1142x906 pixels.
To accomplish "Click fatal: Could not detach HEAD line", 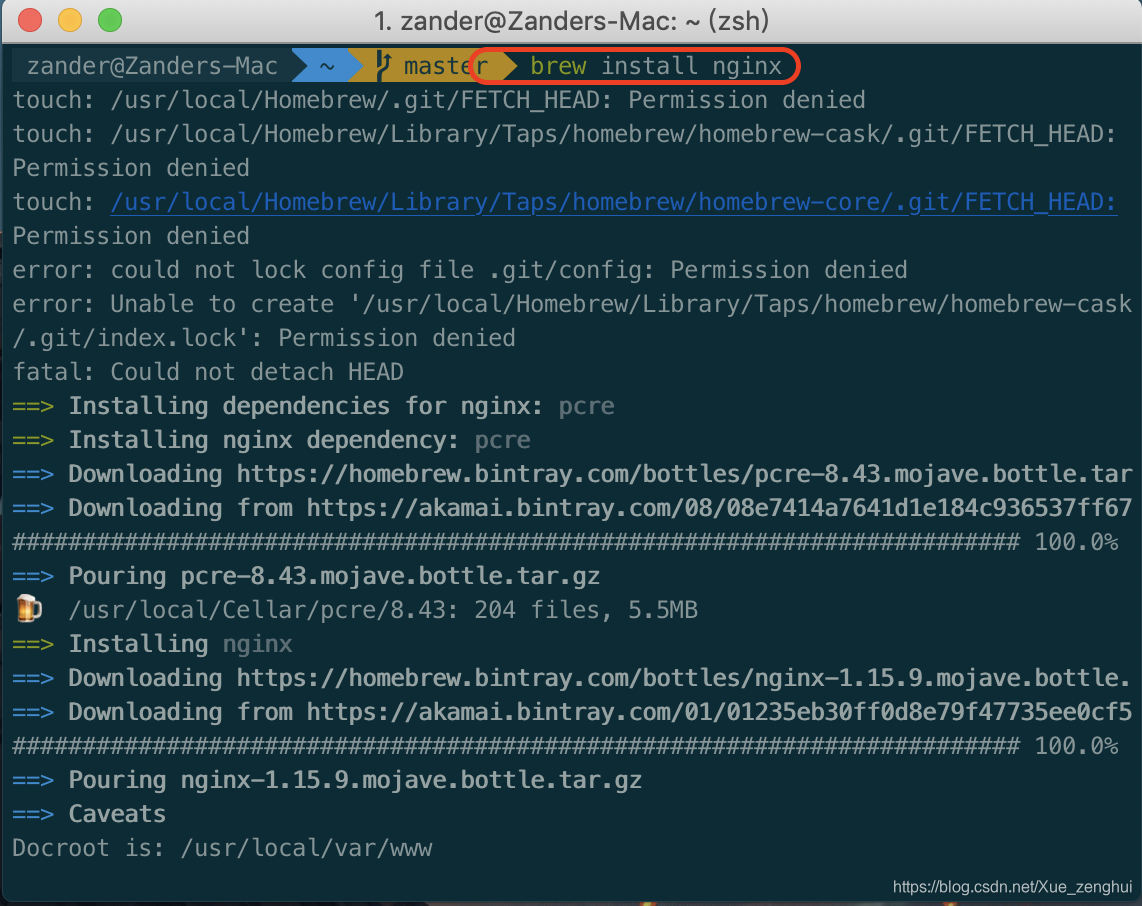I will click(208, 371).
